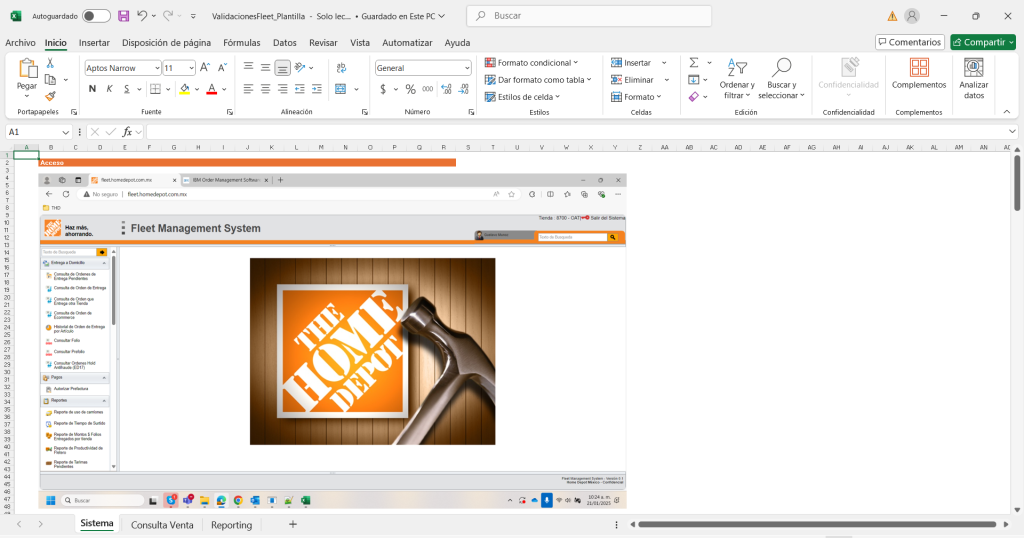The width and height of the screenshot is (1024, 538).
Task: Click the Font Color red swatch
Action: 212,89
